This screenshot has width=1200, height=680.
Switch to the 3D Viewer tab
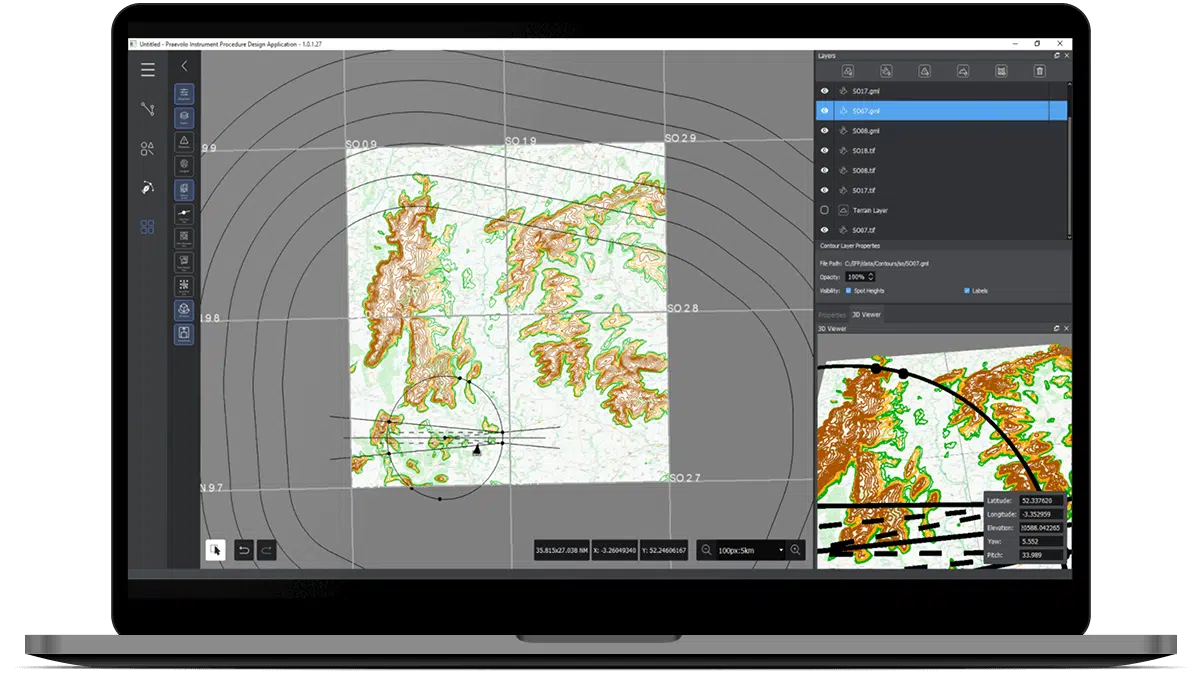pos(866,315)
